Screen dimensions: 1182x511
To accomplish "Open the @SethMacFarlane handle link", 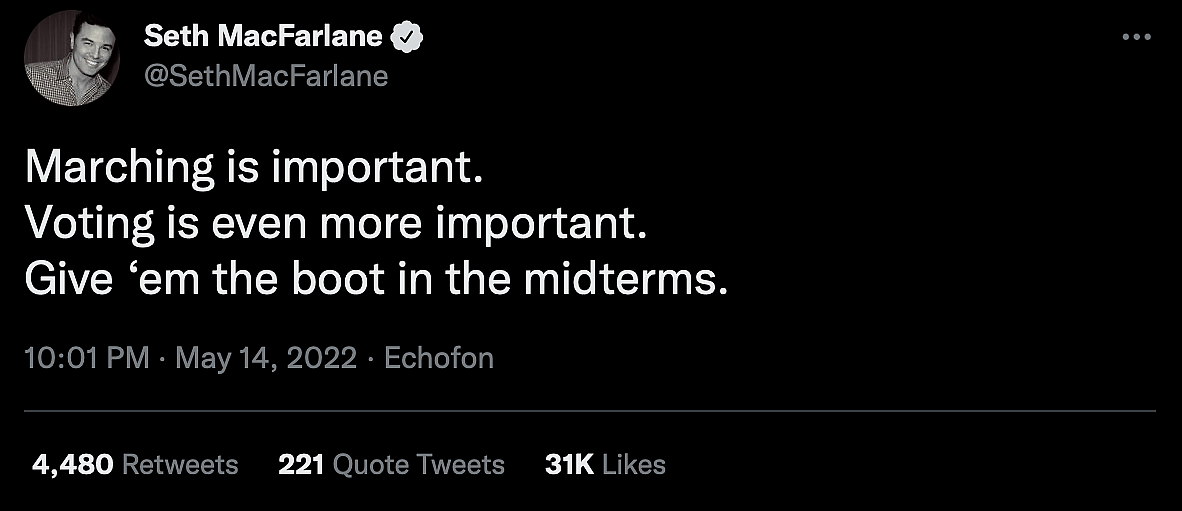I will (x=266, y=76).
